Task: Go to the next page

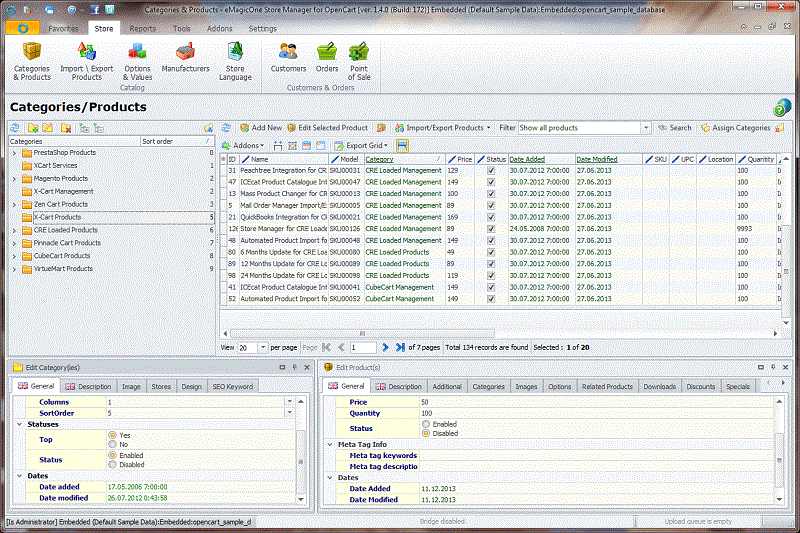Action: click(x=385, y=347)
